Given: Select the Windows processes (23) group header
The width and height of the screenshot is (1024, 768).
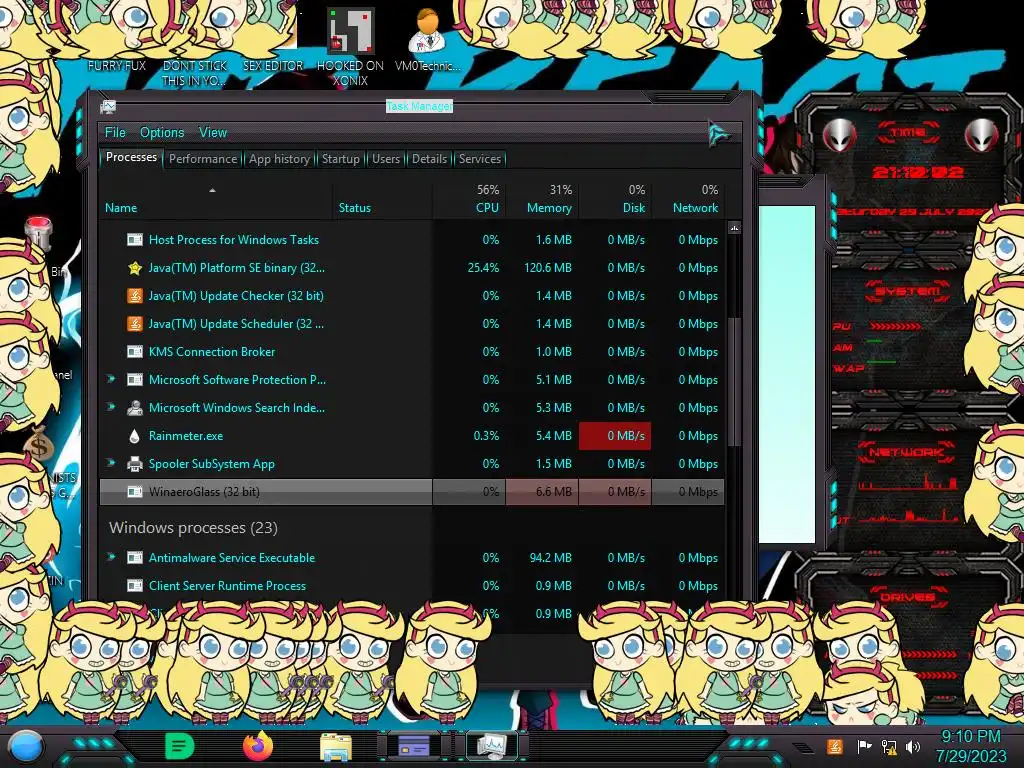Looking at the screenshot, I should 193,528.
